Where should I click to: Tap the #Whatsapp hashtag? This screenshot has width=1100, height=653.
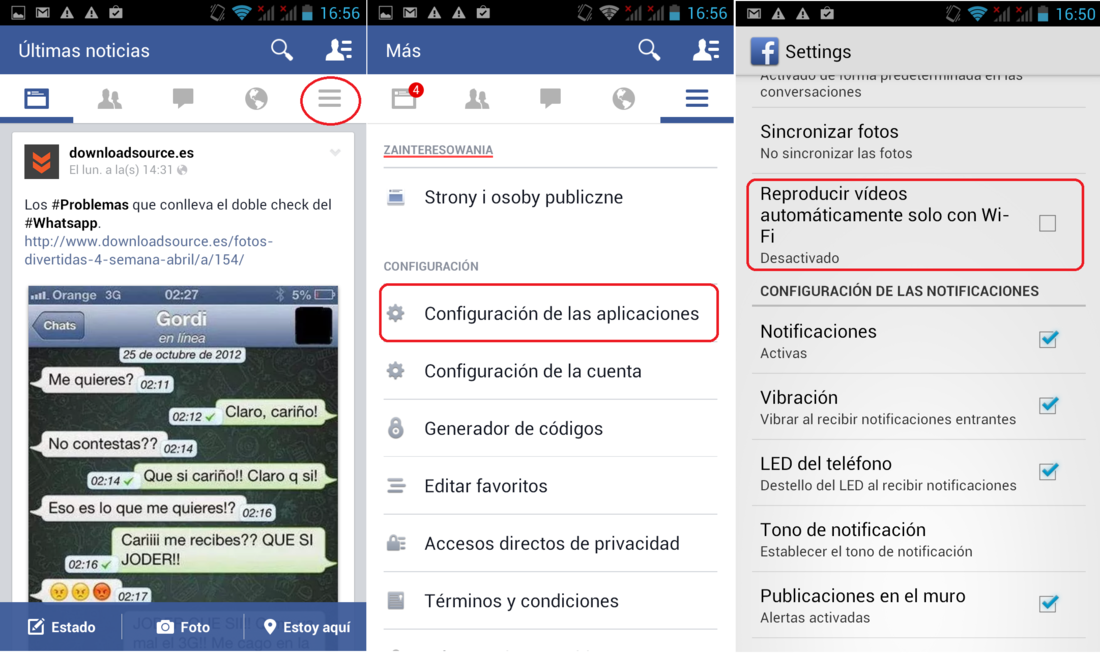[x=61, y=223]
